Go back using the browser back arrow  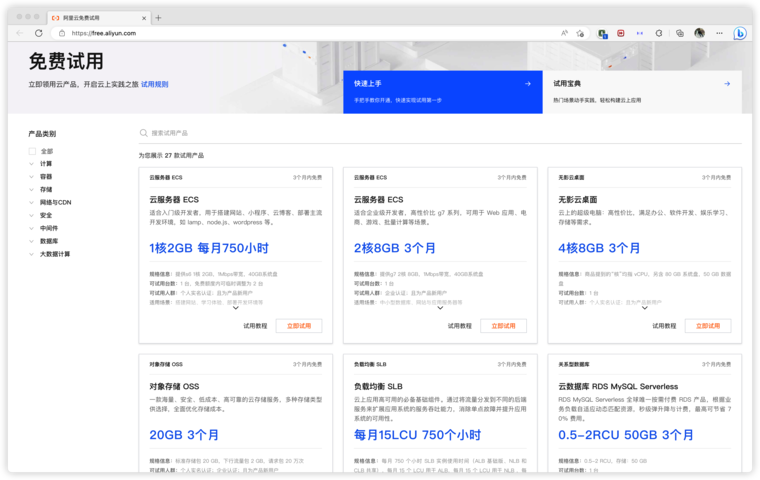[x=19, y=33]
